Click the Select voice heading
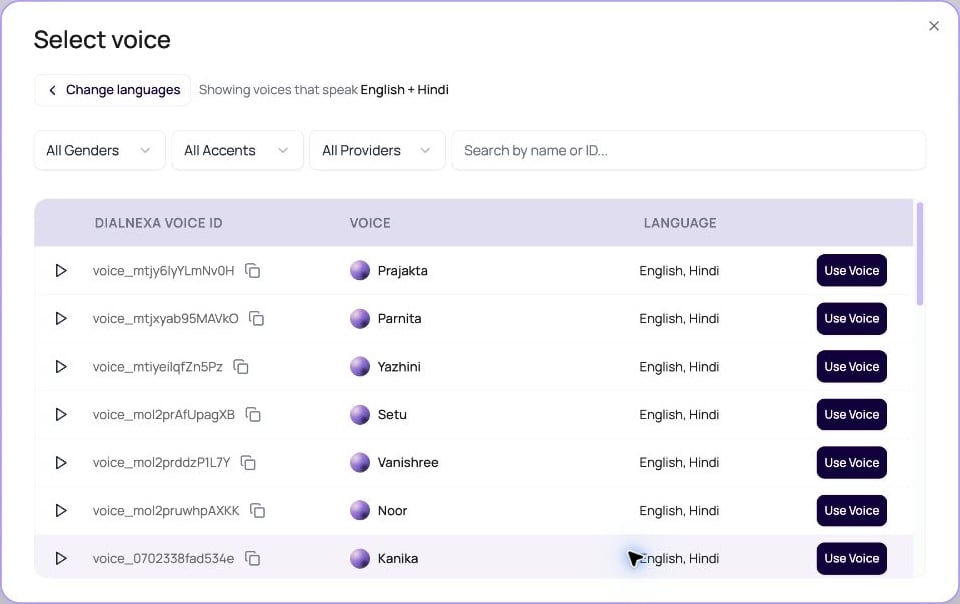The image size is (960, 604). coord(102,40)
